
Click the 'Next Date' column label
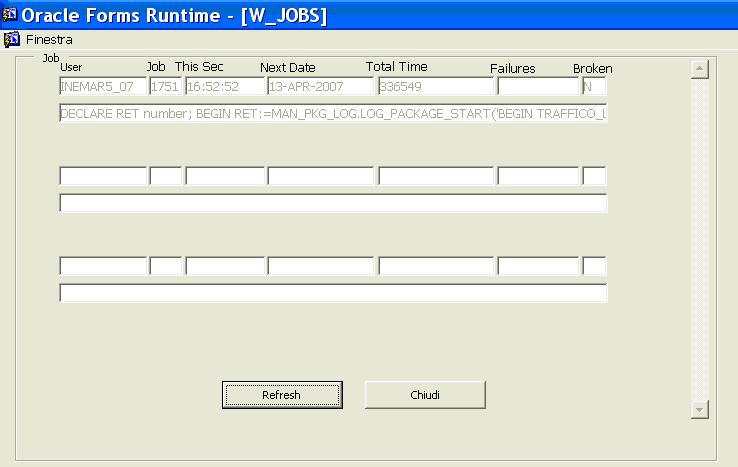[x=288, y=68]
